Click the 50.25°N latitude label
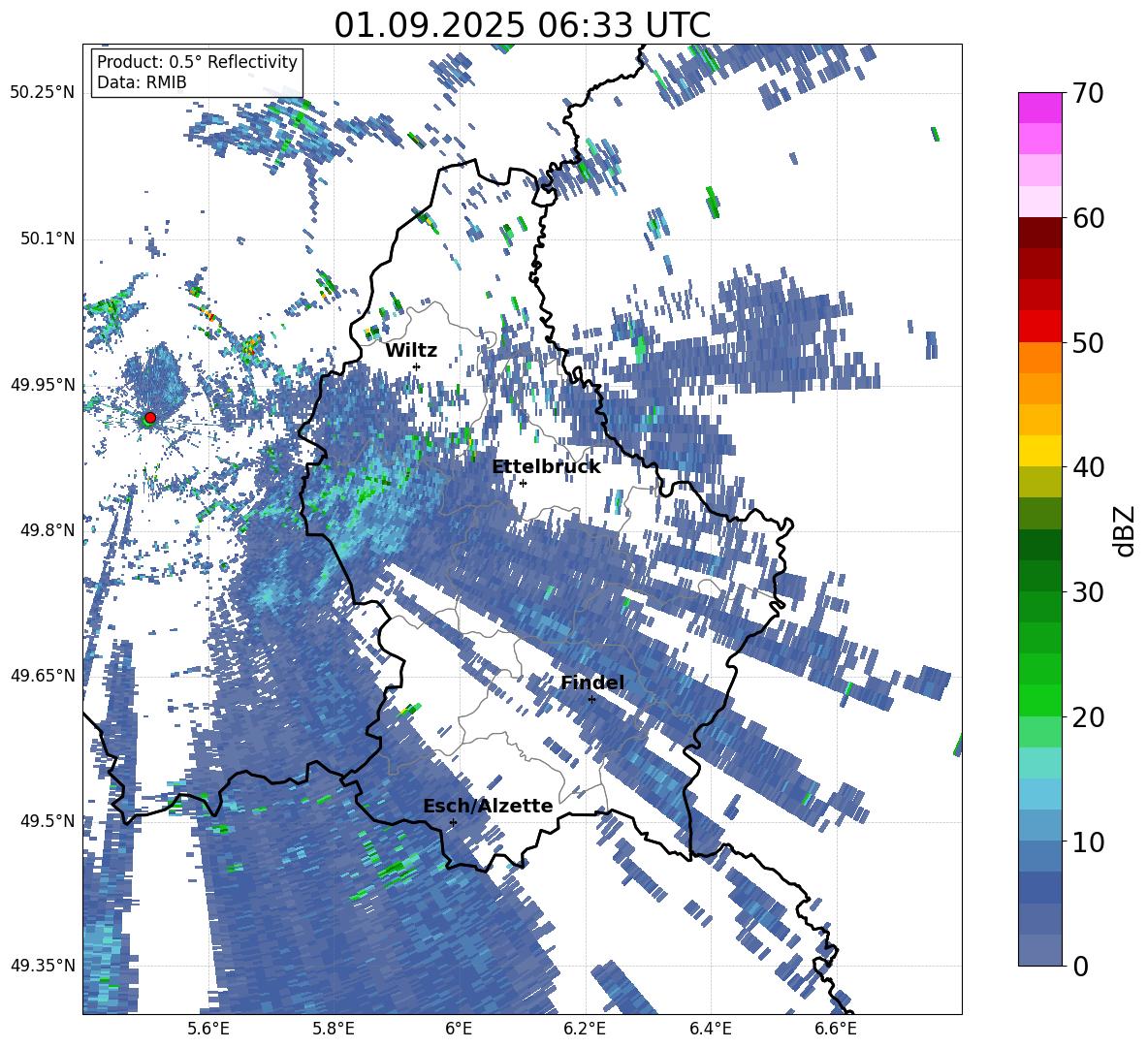The image size is (1148, 1048). coord(43,93)
